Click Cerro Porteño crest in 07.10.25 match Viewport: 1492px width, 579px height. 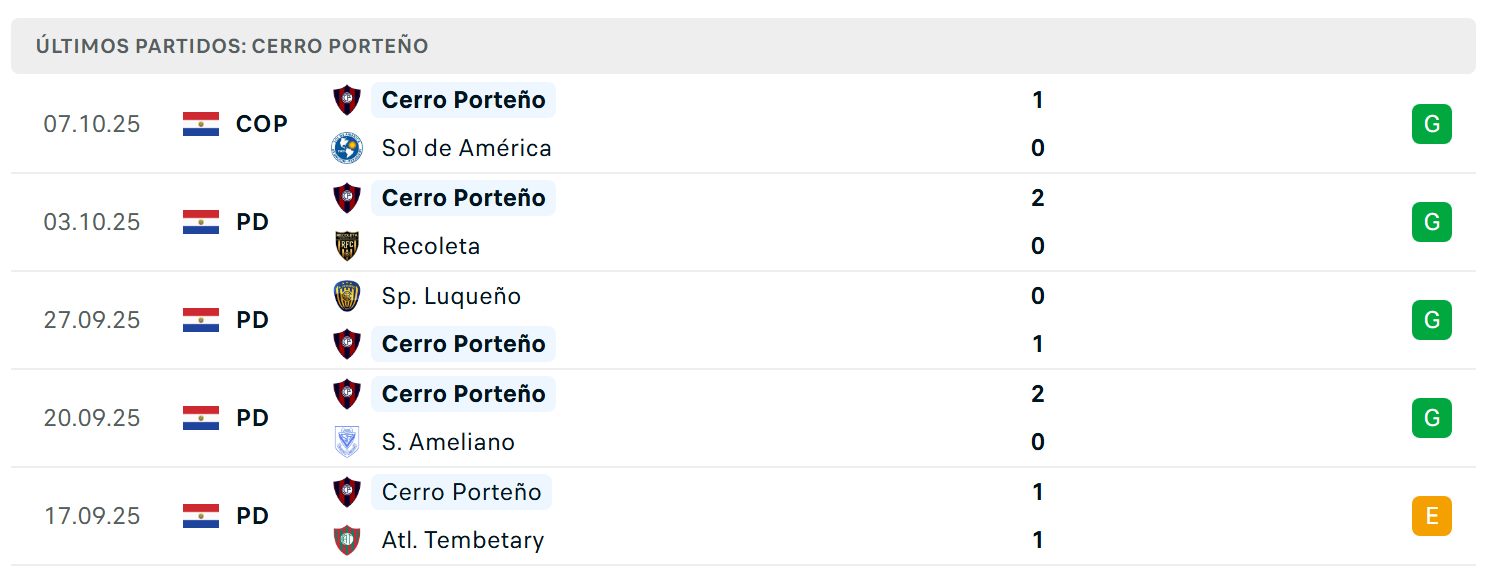coord(346,100)
